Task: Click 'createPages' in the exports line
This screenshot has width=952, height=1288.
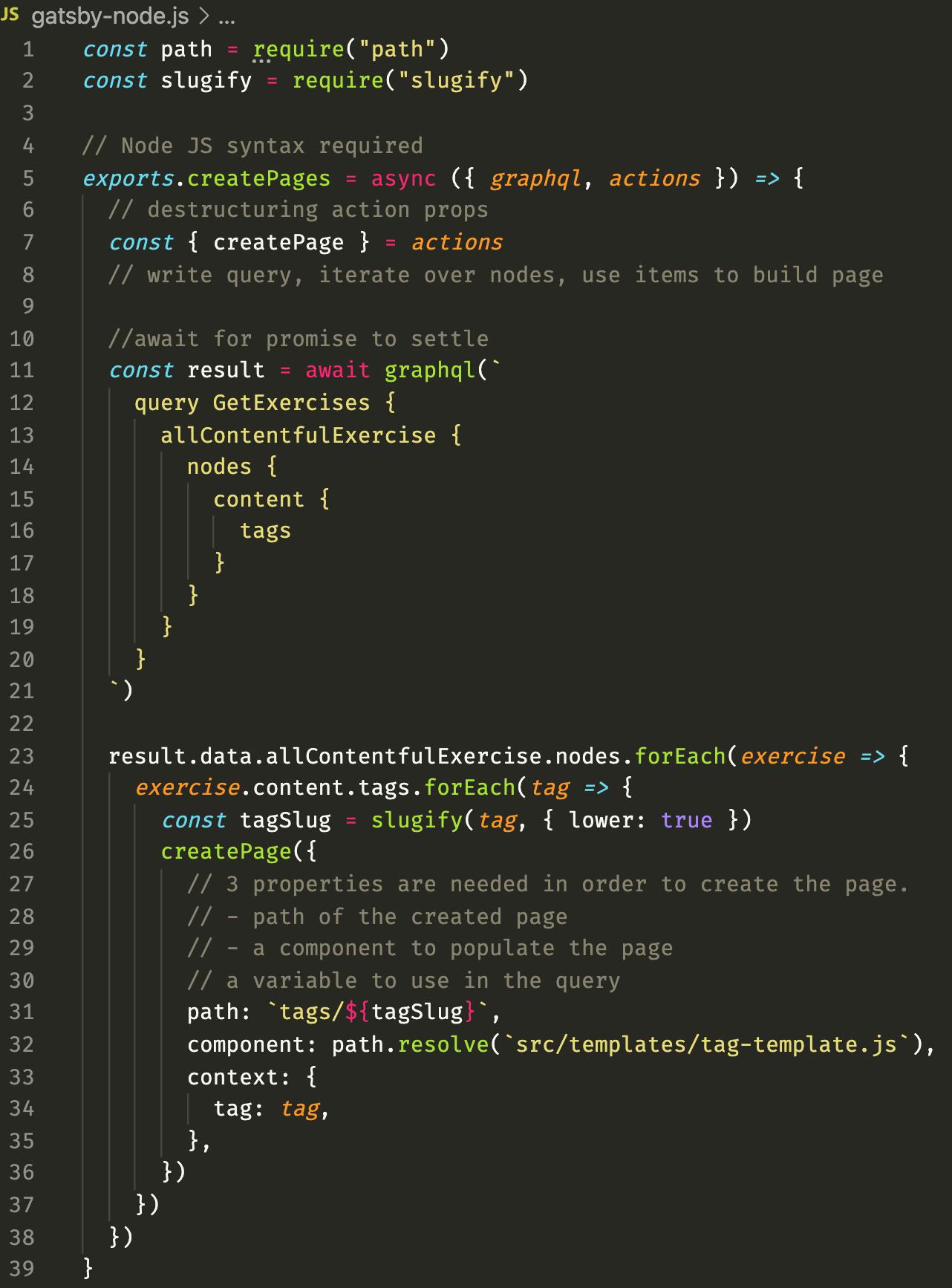Action: tap(258, 178)
